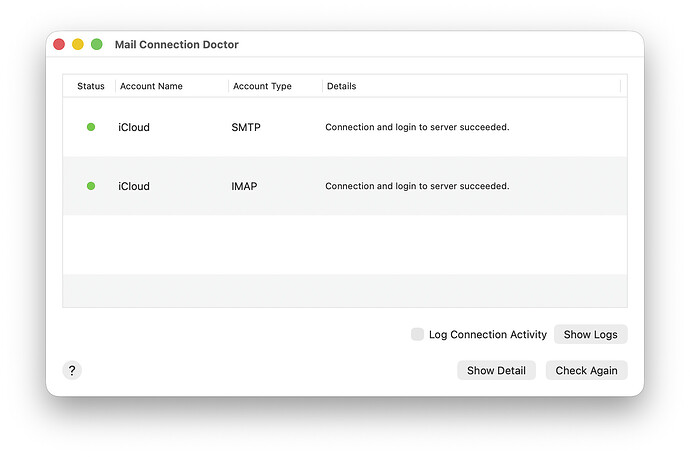Close the Mail Connection Doctor window
Viewport: 690px width, 457px height.
click(59, 45)
